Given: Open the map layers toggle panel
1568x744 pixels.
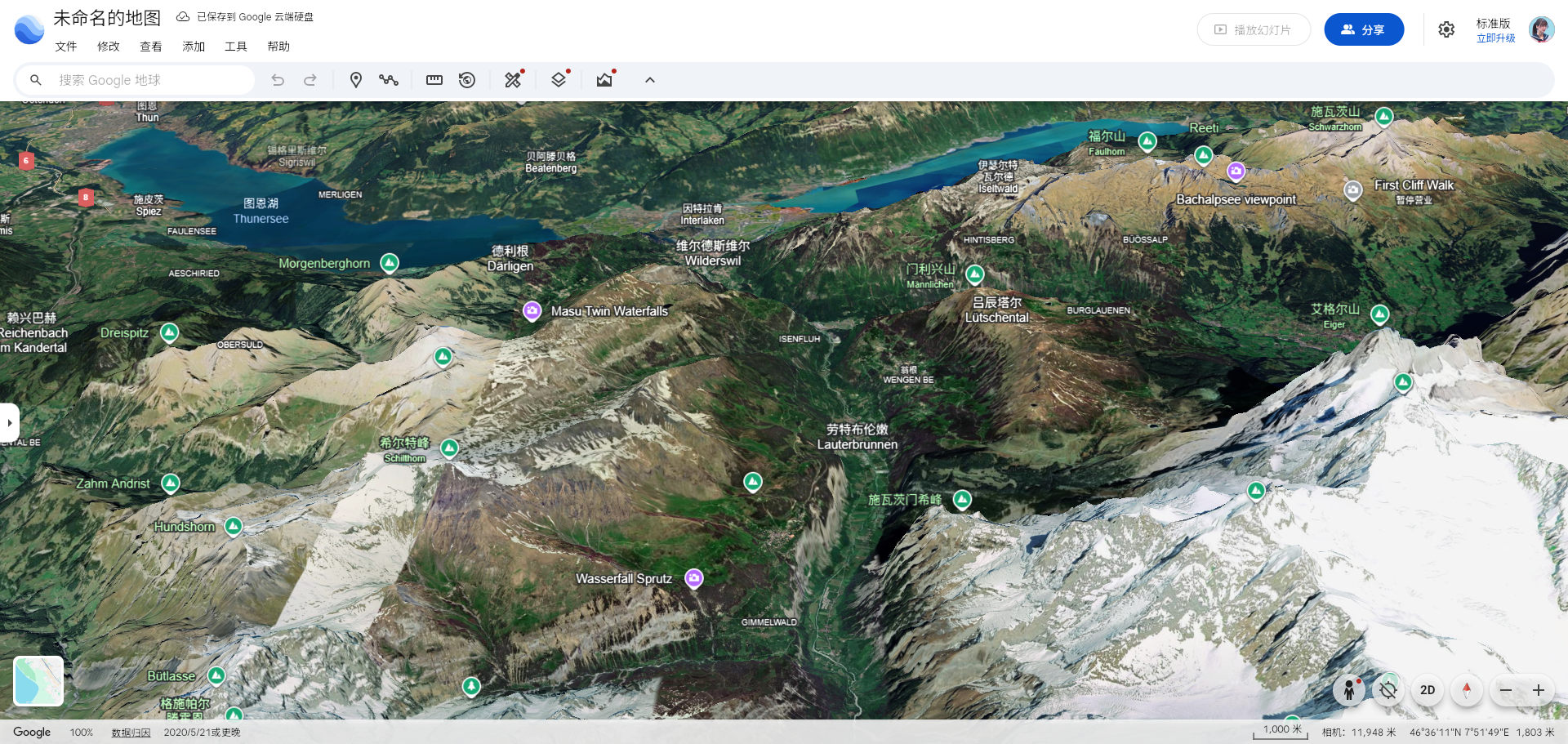Looking at the screenshot, I should pyautogui.click(x=559, y=80).
